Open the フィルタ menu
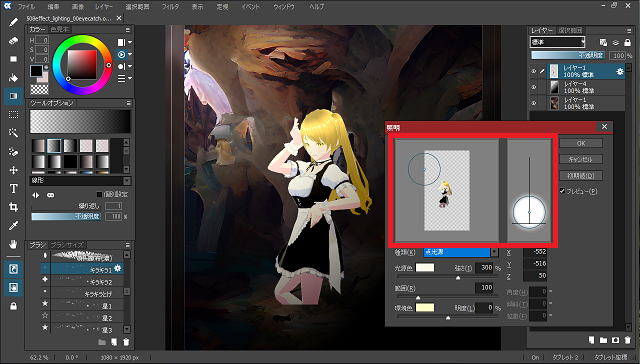Image resolution: width=640 pixels, height=364 pixels. click(170, 7)
